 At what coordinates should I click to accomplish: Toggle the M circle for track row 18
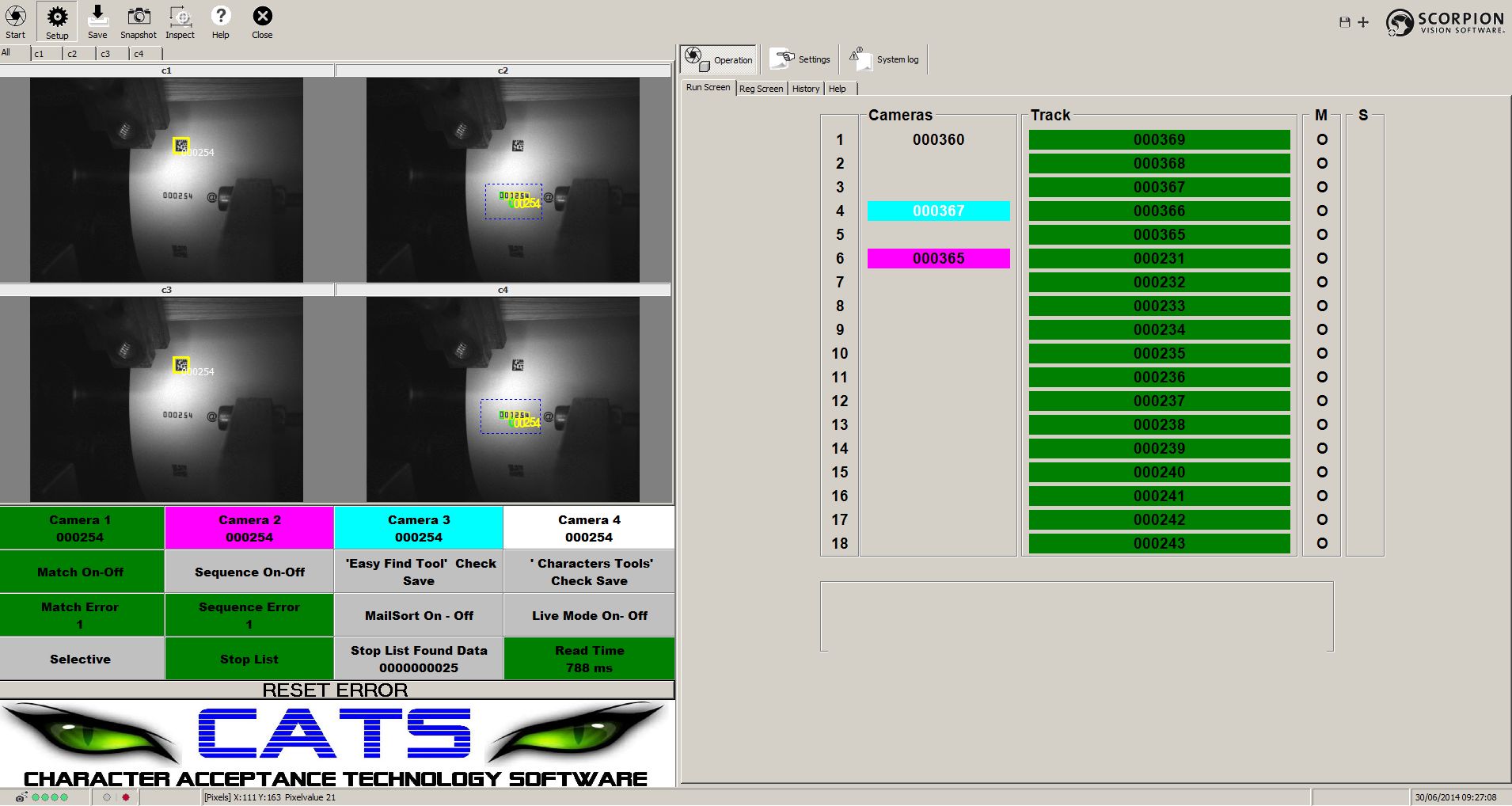point(1322,543)
